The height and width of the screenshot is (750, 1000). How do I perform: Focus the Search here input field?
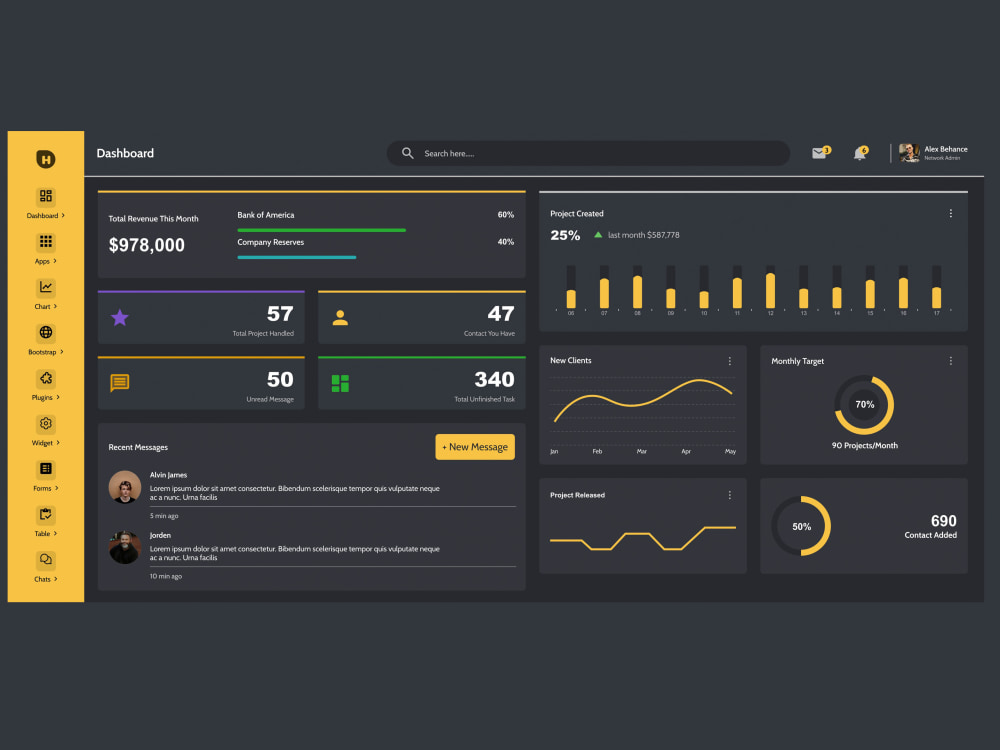588,153
